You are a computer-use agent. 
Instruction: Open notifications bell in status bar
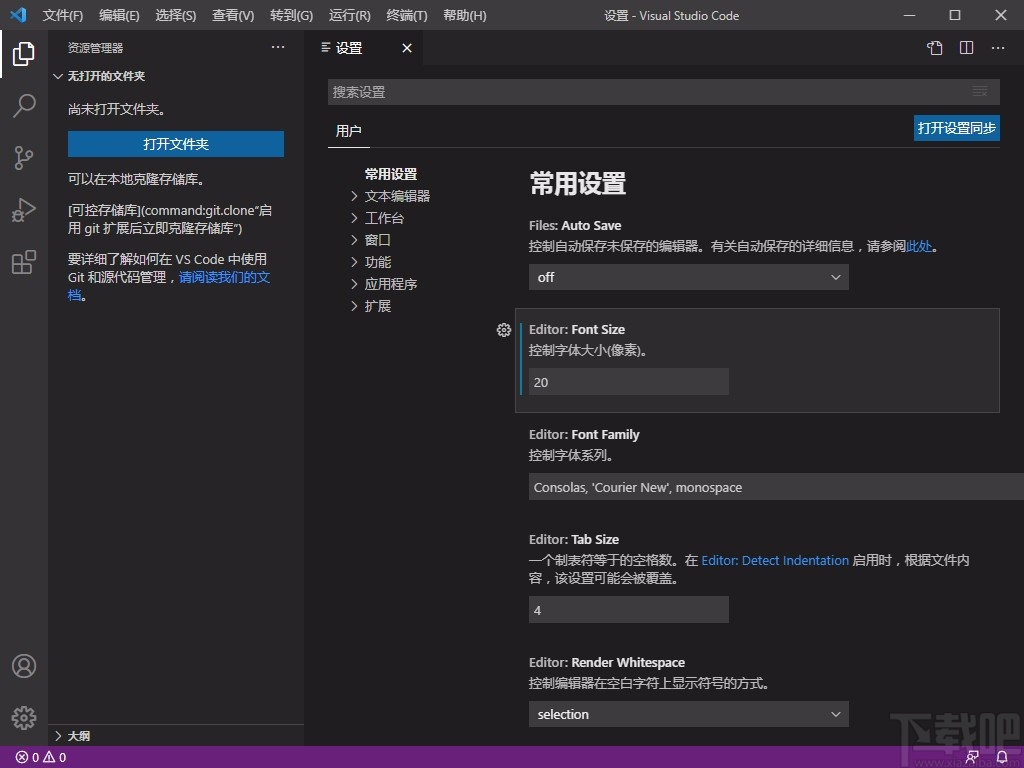[x=1002, y=757]
